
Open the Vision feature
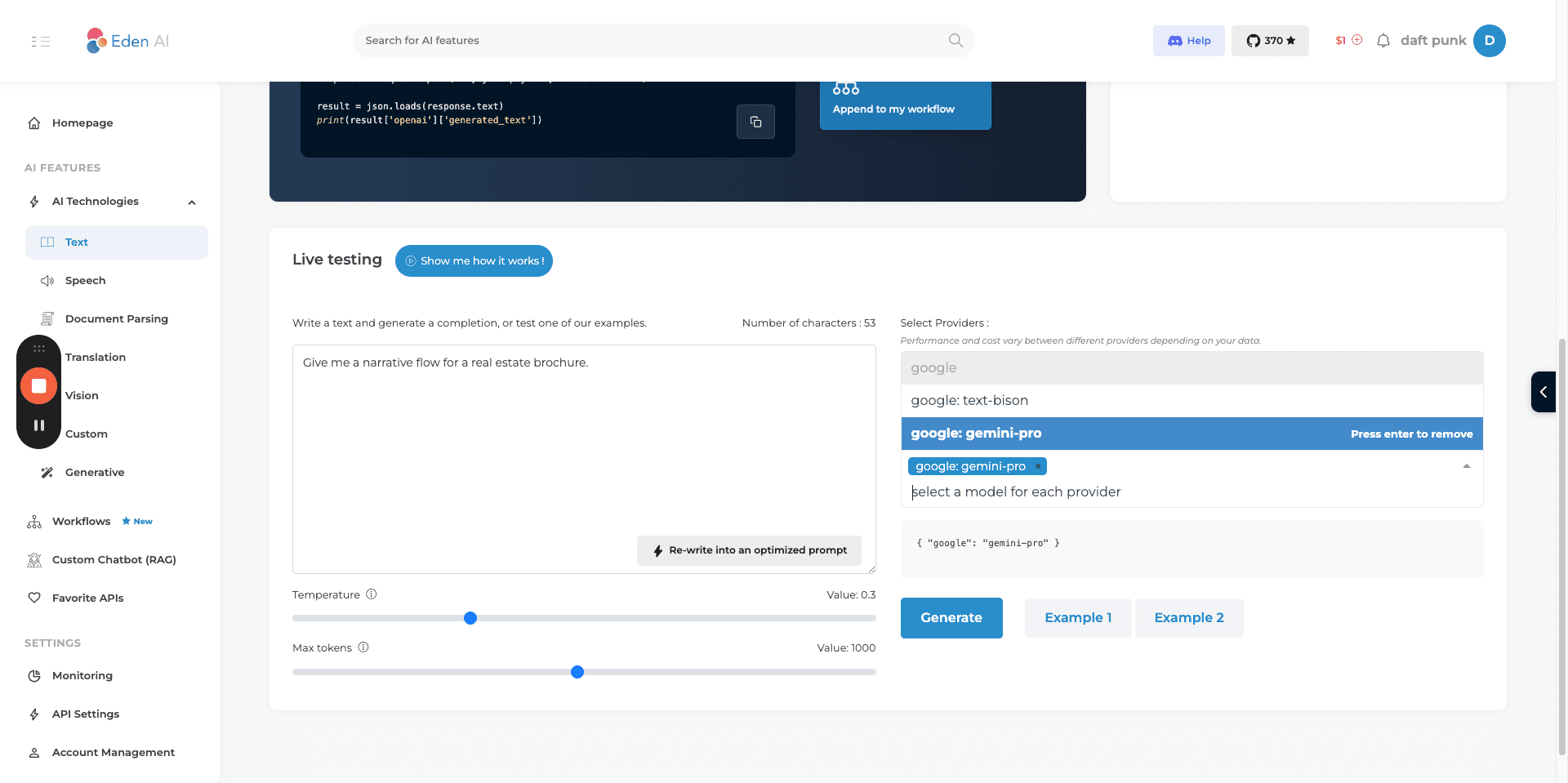point(82,396)
